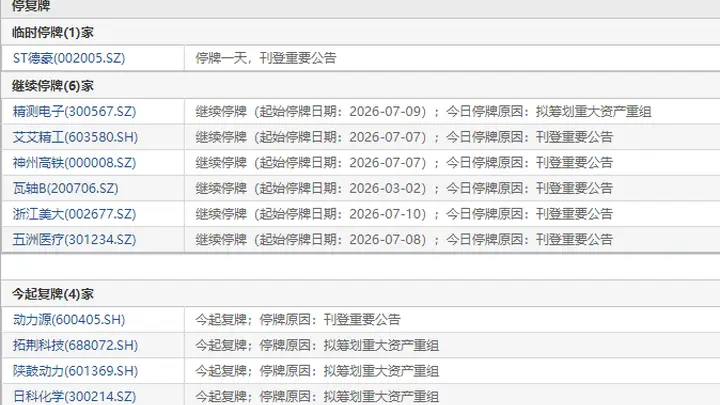Click 浙江美大 suspension reason dated 2026-07-10
Viewport: 720px width, 405px height.
coord(404,214)
